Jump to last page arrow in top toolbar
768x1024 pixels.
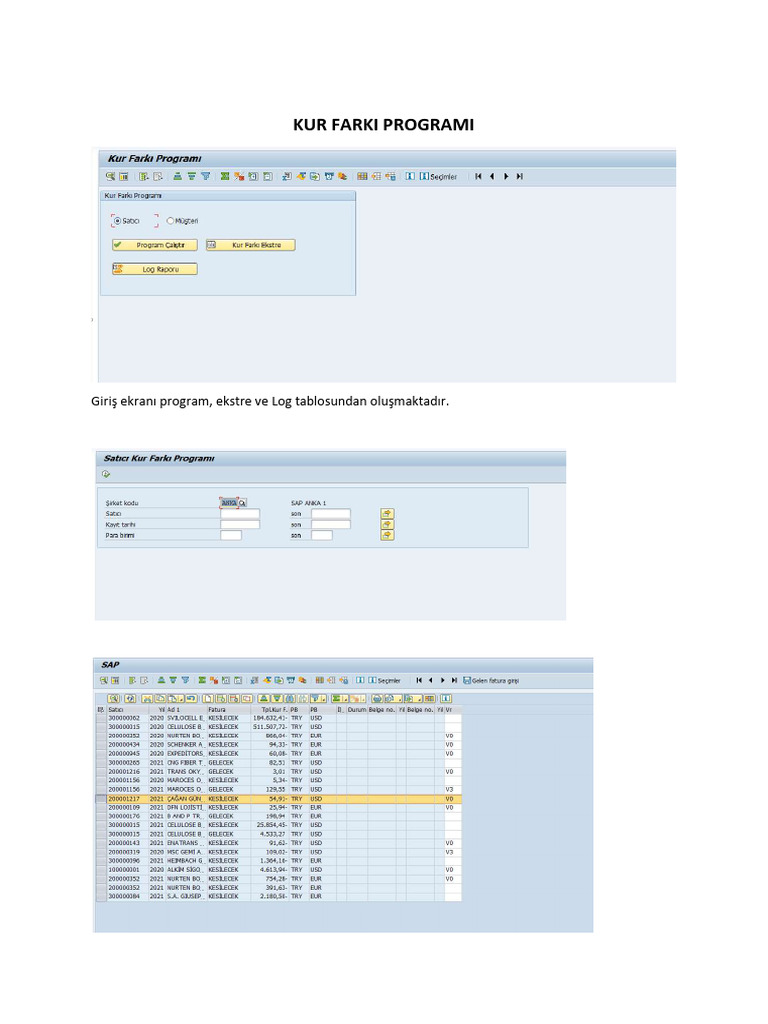coord(520,176)
